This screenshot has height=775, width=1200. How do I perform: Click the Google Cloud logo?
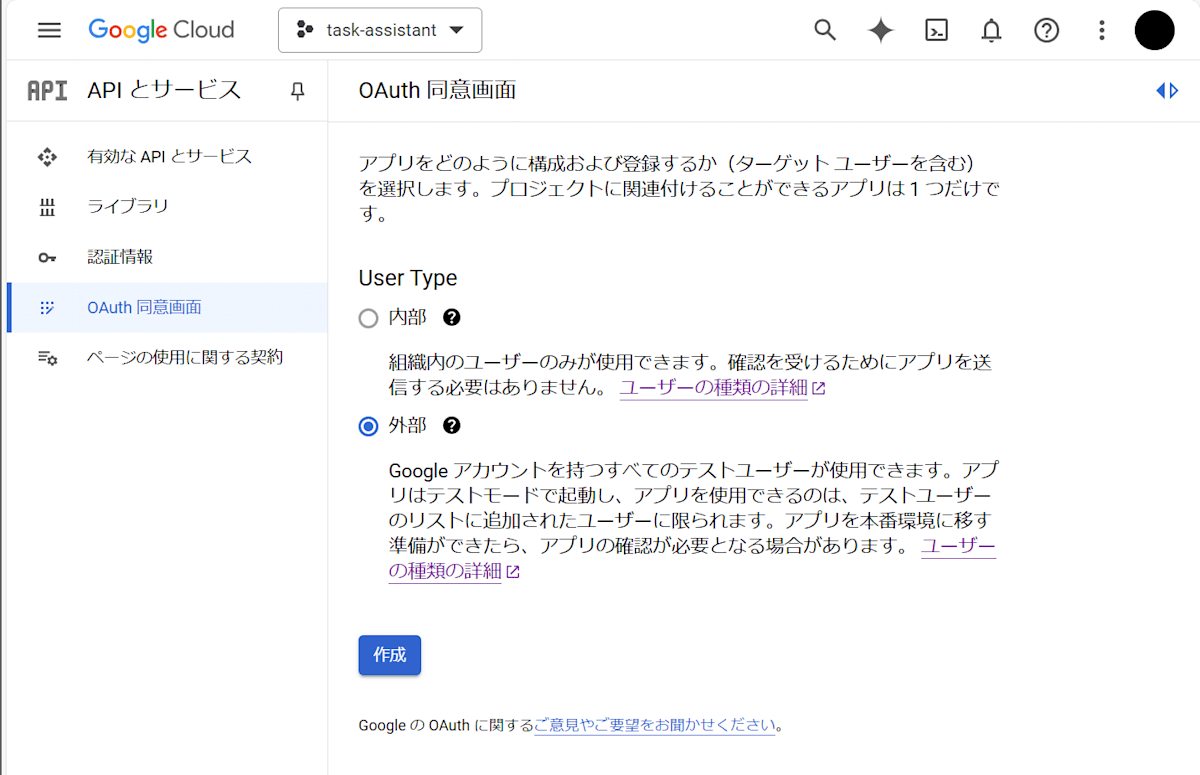point(161,30)
